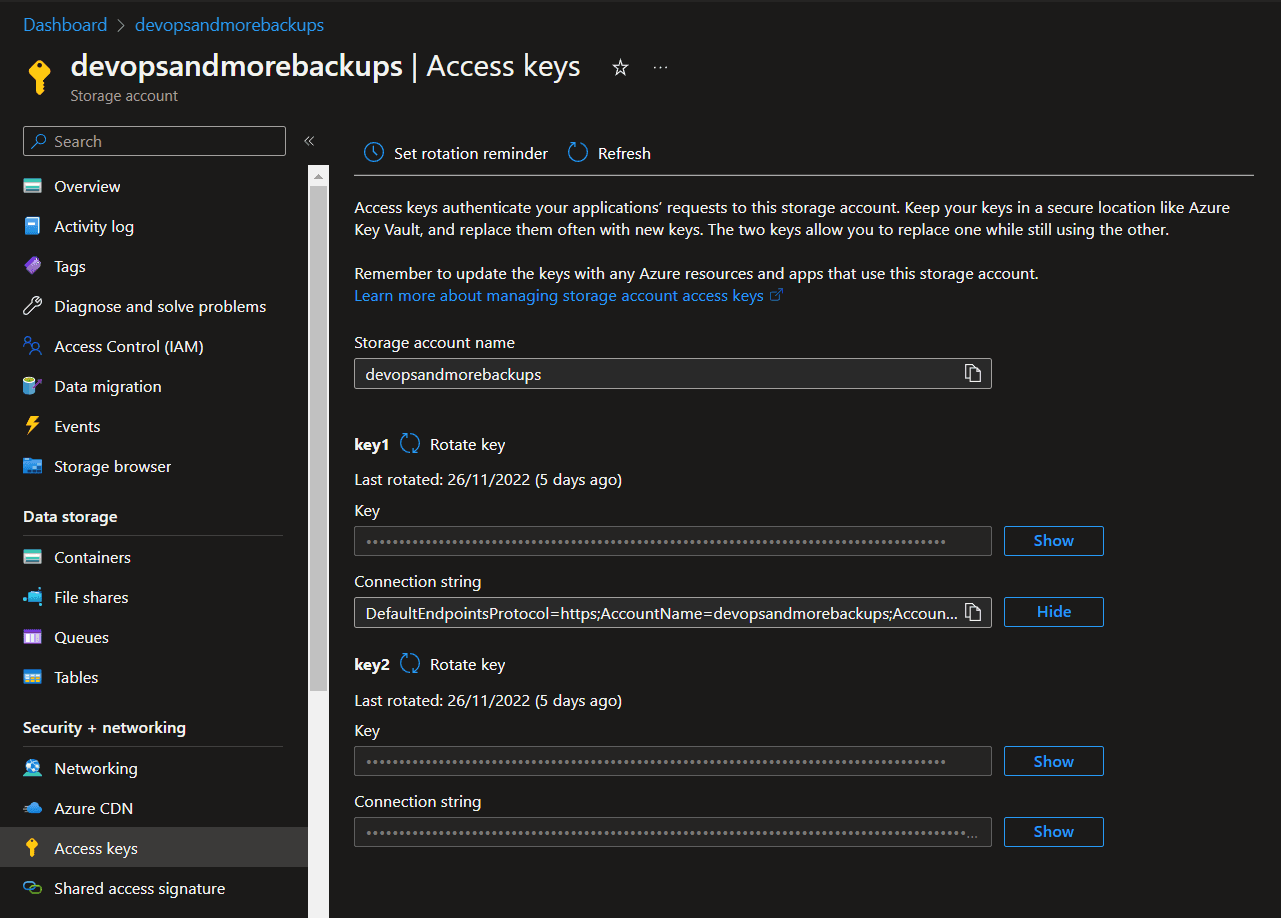Copy the key1 connection string
This screenshot has width=1281, height=918.
pyautogui.click(x=971, y=611)
